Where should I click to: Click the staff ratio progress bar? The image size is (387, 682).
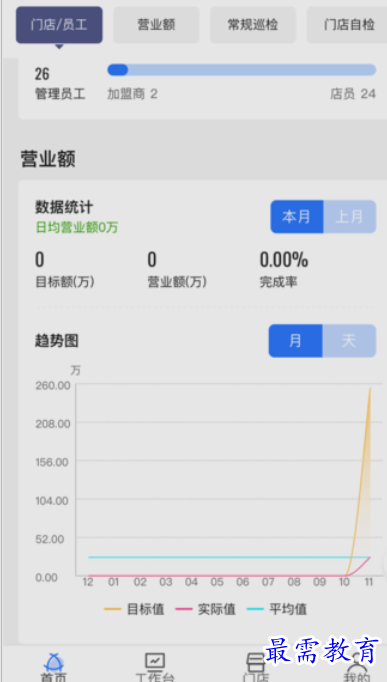pyautogui.click(x=242, y=70)
